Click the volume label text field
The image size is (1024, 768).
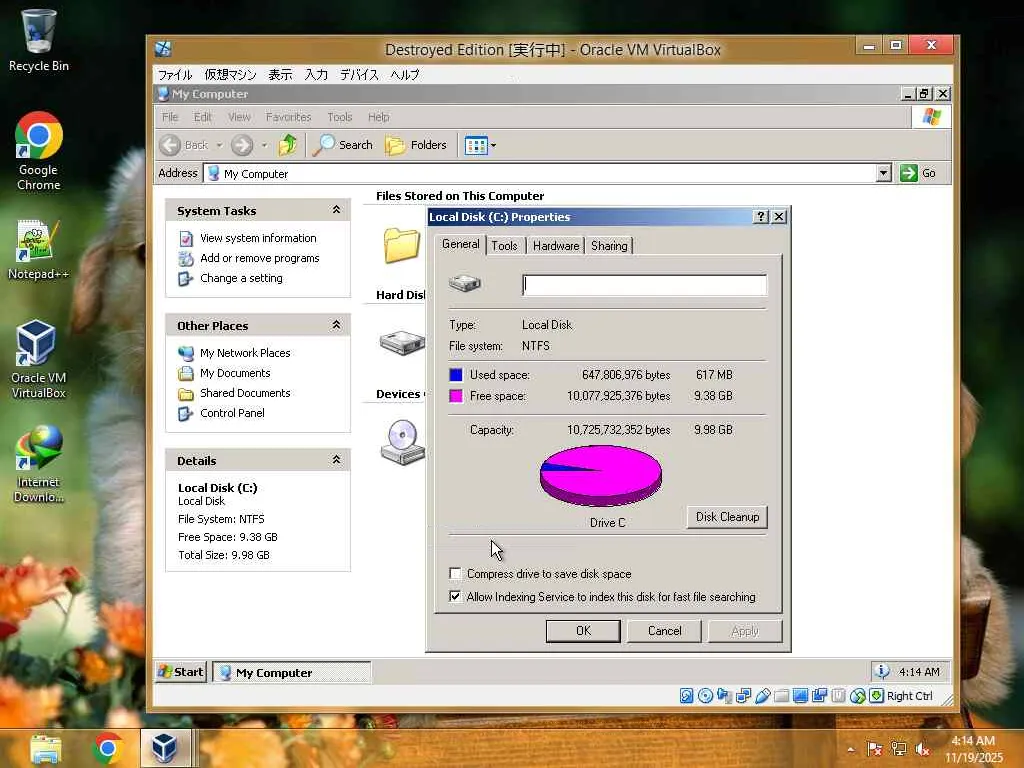point(645,285)
